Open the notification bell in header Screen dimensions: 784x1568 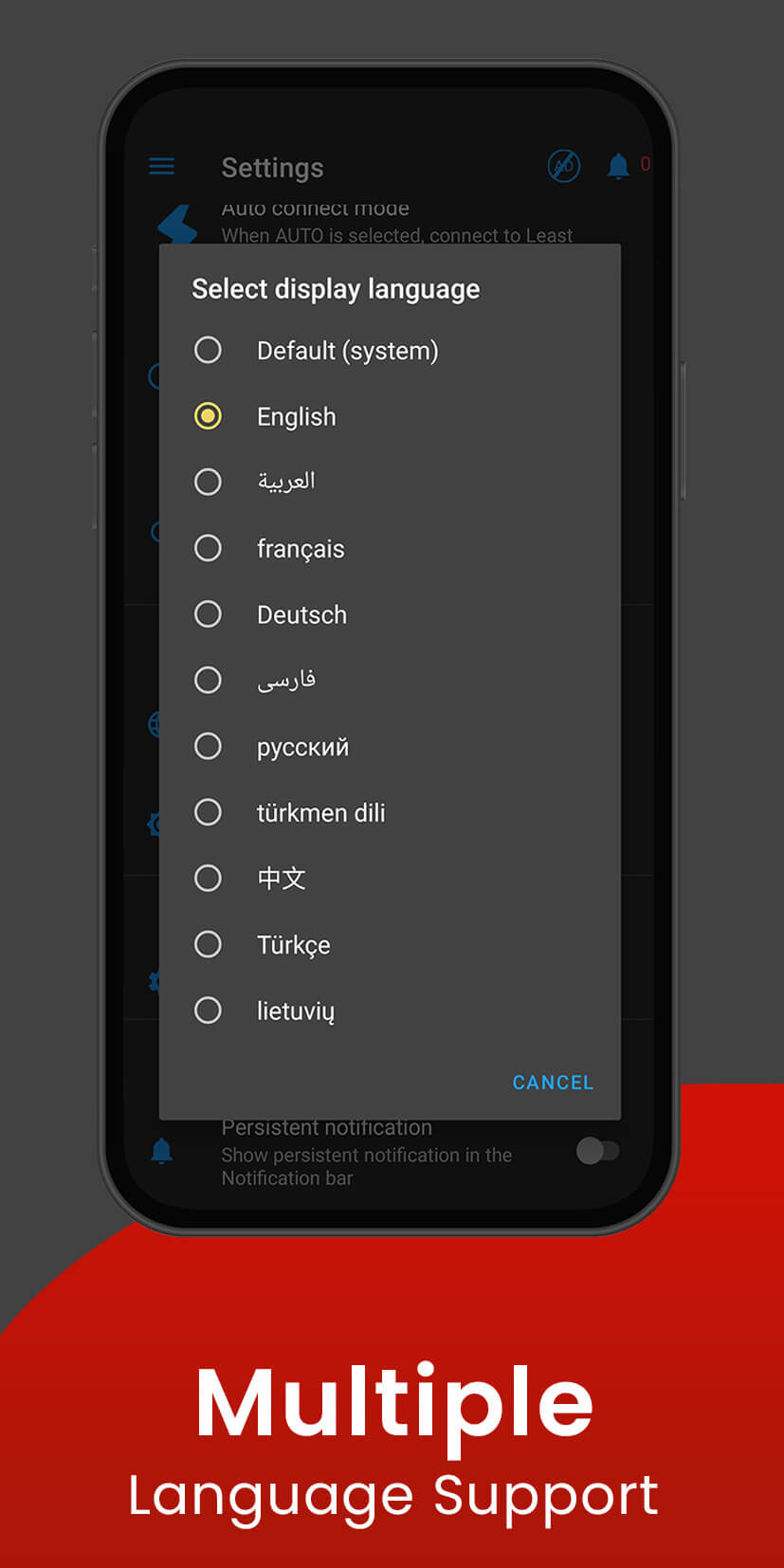click(618, 167)
